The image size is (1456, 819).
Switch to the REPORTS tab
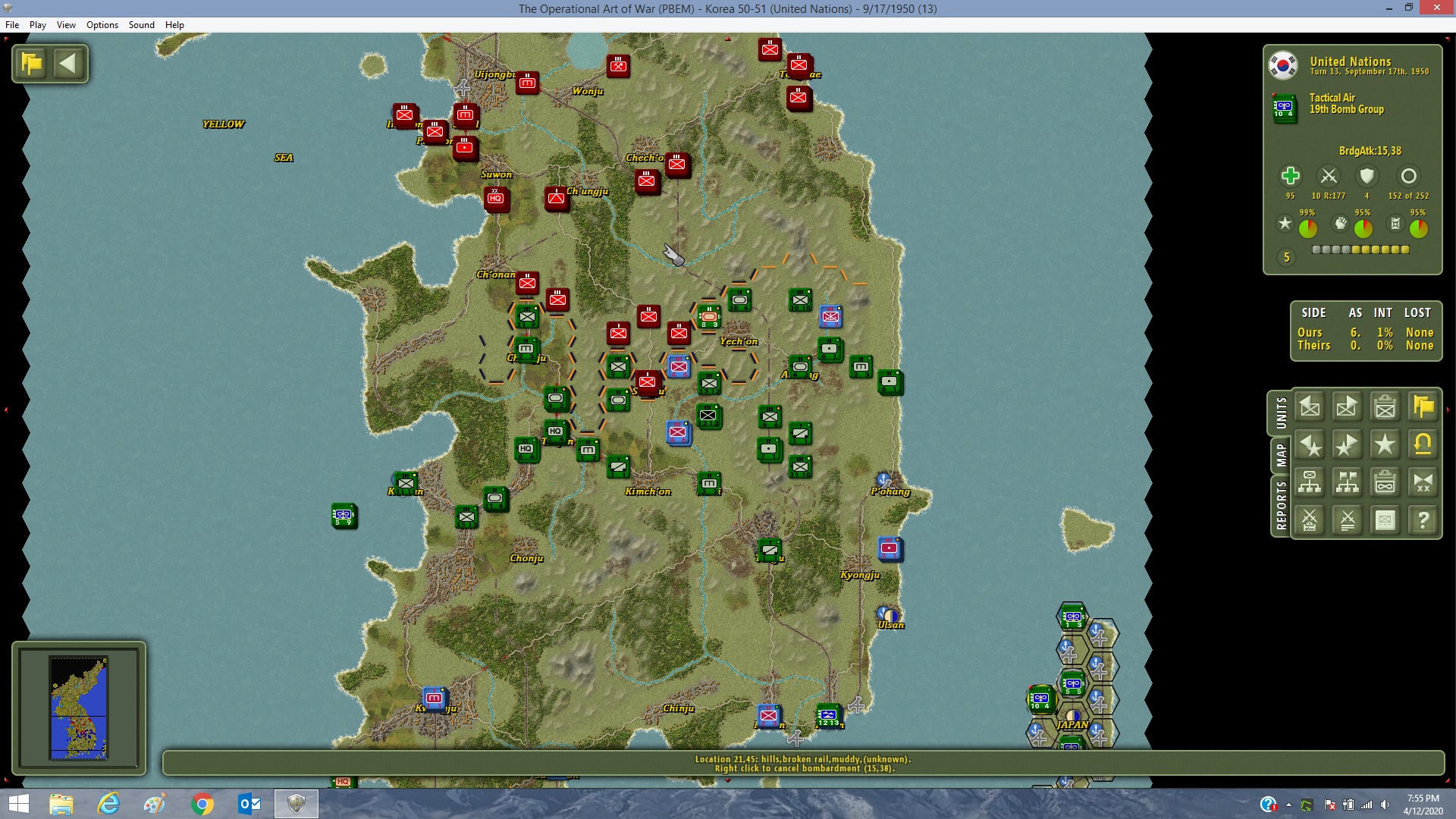[1281, 505]
